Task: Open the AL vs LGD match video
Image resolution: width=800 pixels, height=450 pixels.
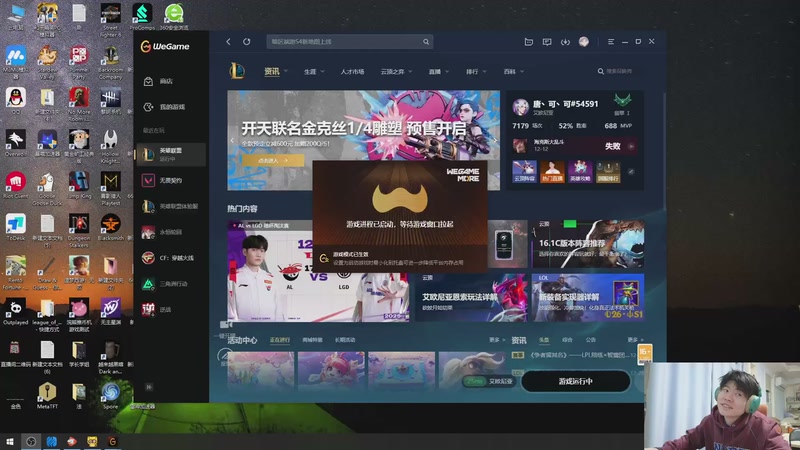Action: pos(318,271)
